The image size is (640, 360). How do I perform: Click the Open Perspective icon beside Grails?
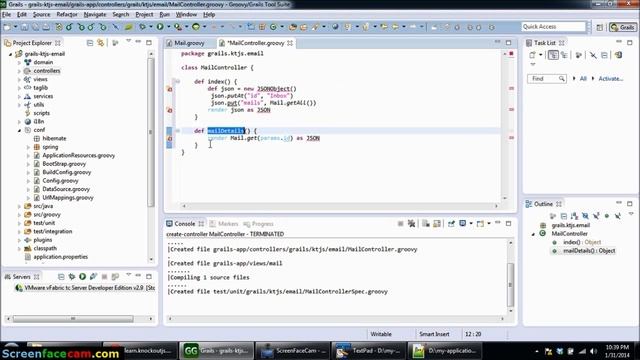point(600,27)
